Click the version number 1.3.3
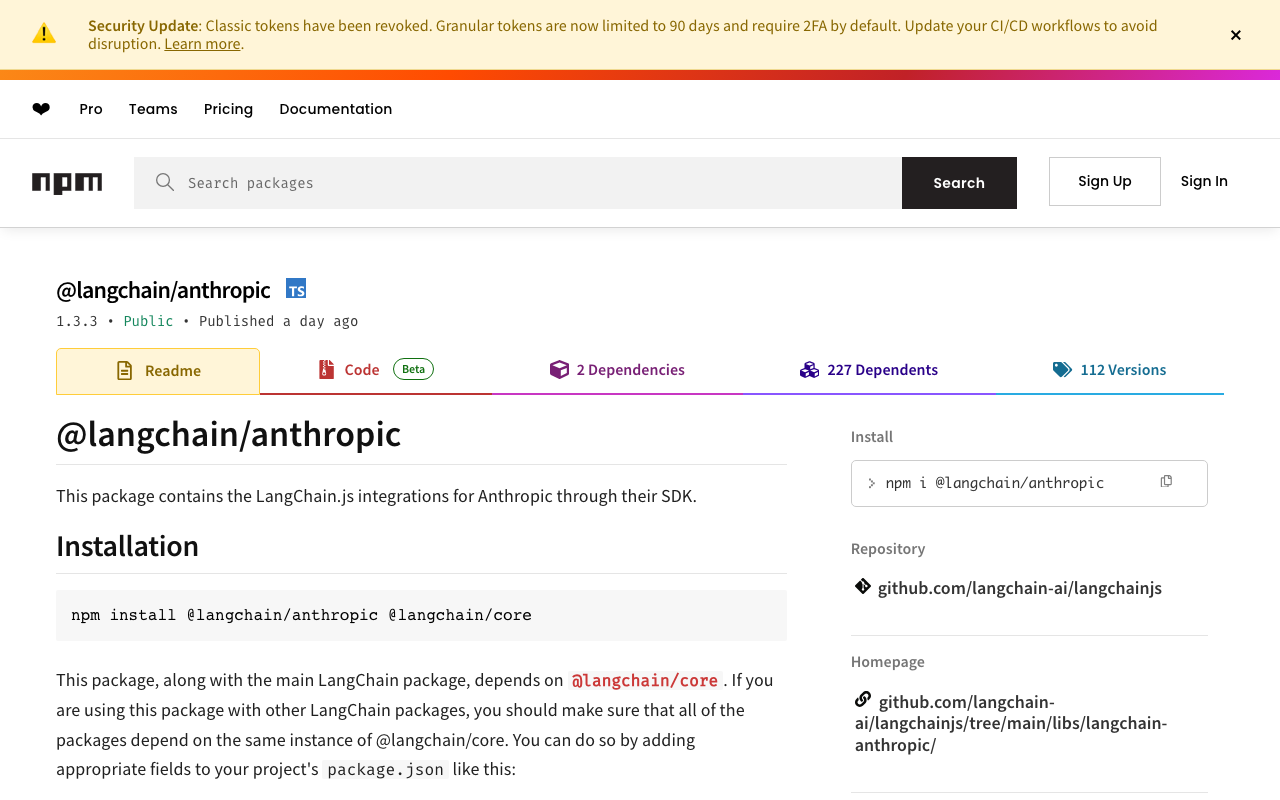 (77, 321)
